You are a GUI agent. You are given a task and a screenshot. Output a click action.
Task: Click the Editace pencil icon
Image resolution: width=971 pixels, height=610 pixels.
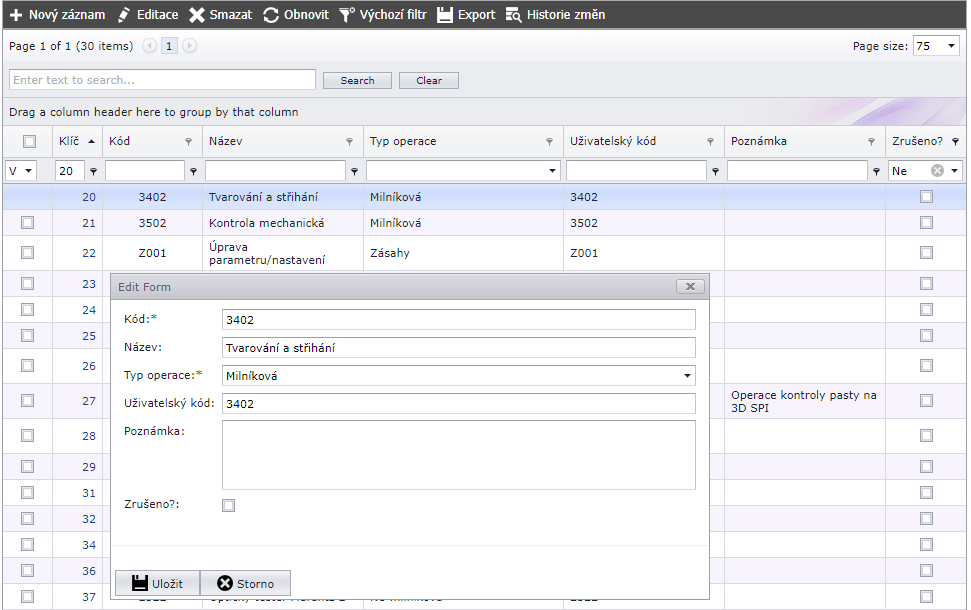(124, 15)
